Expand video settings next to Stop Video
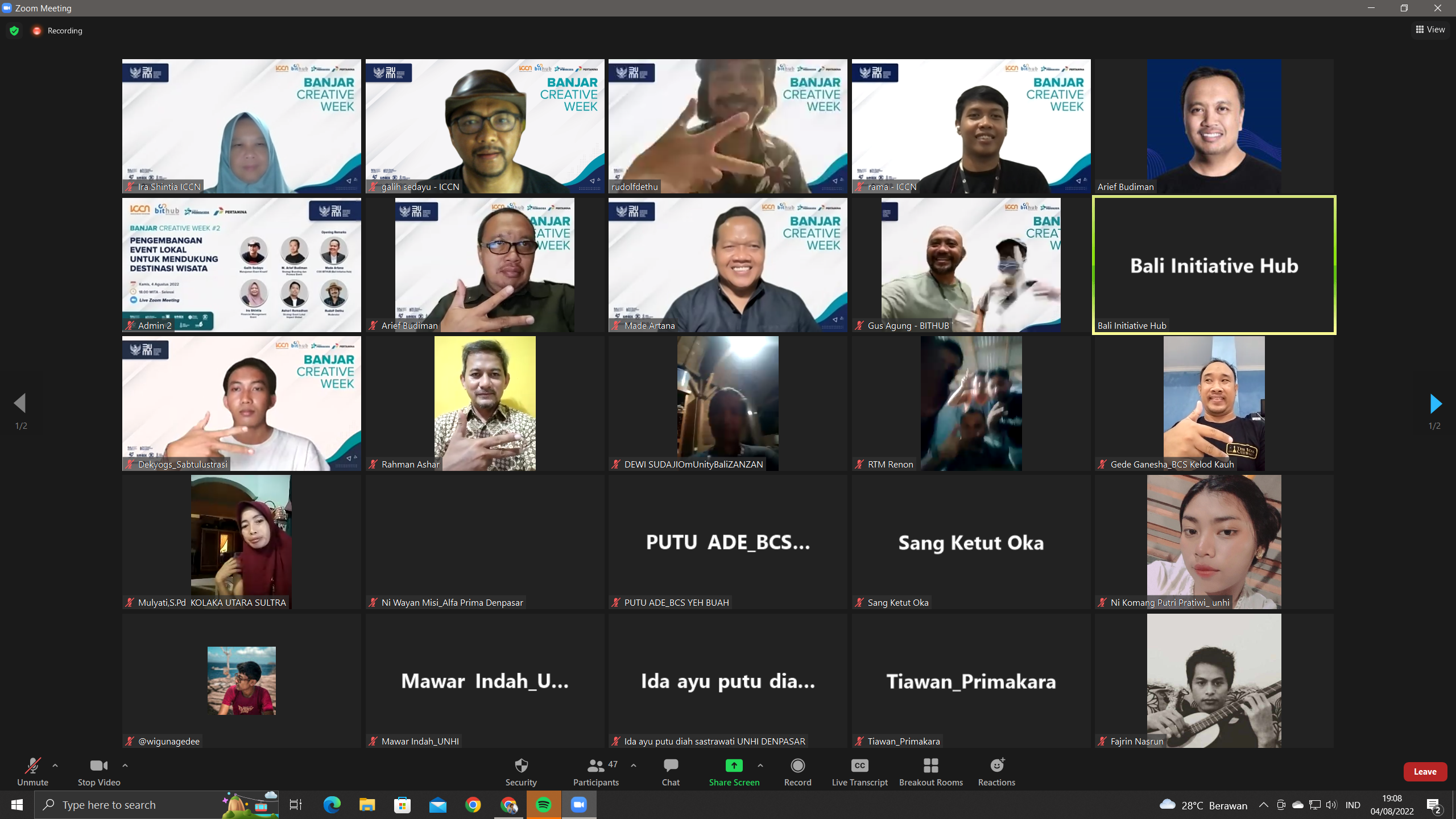This screenshot has width=1456, height=819. [125, 765]
